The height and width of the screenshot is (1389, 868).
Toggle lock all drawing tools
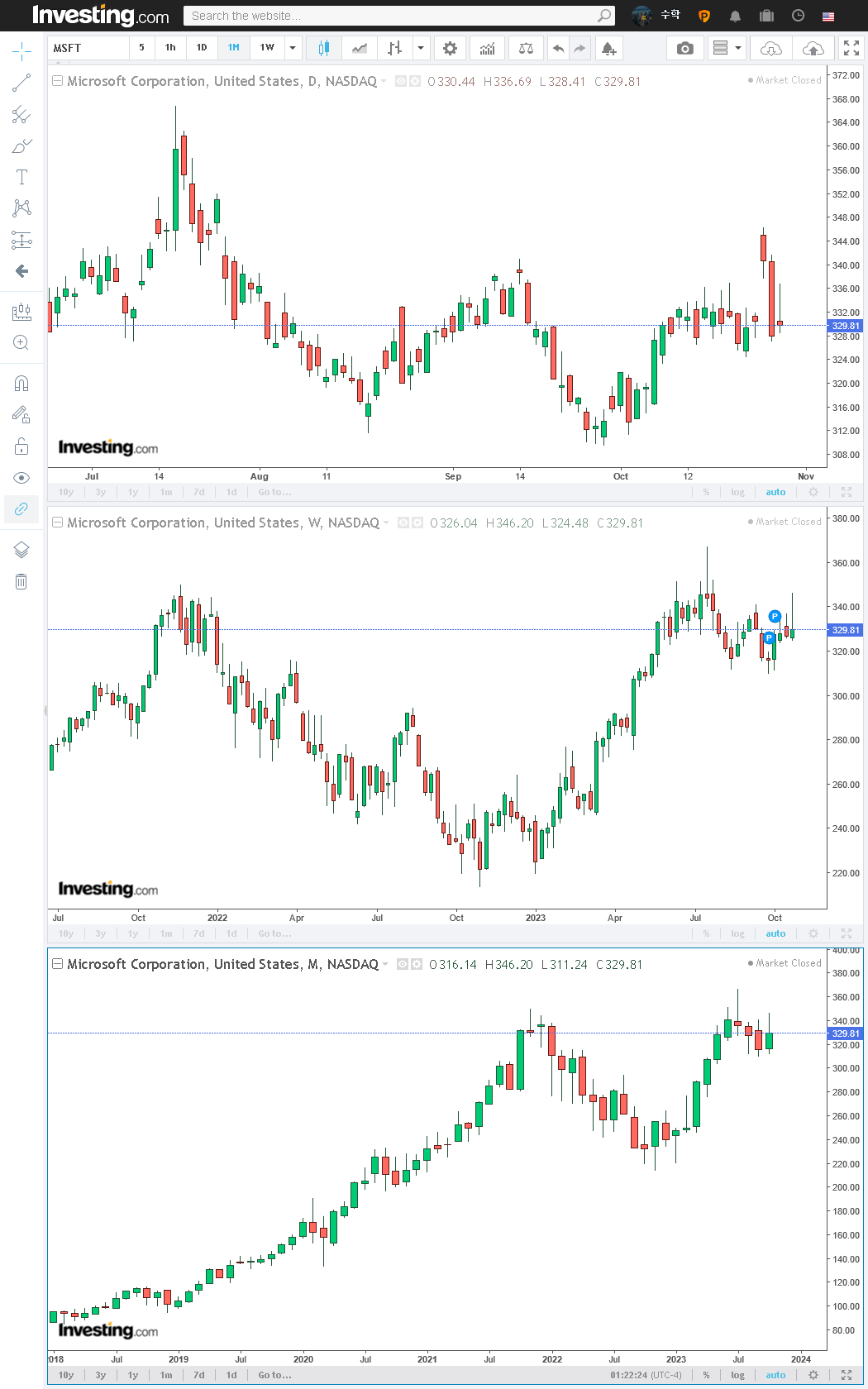21,446
